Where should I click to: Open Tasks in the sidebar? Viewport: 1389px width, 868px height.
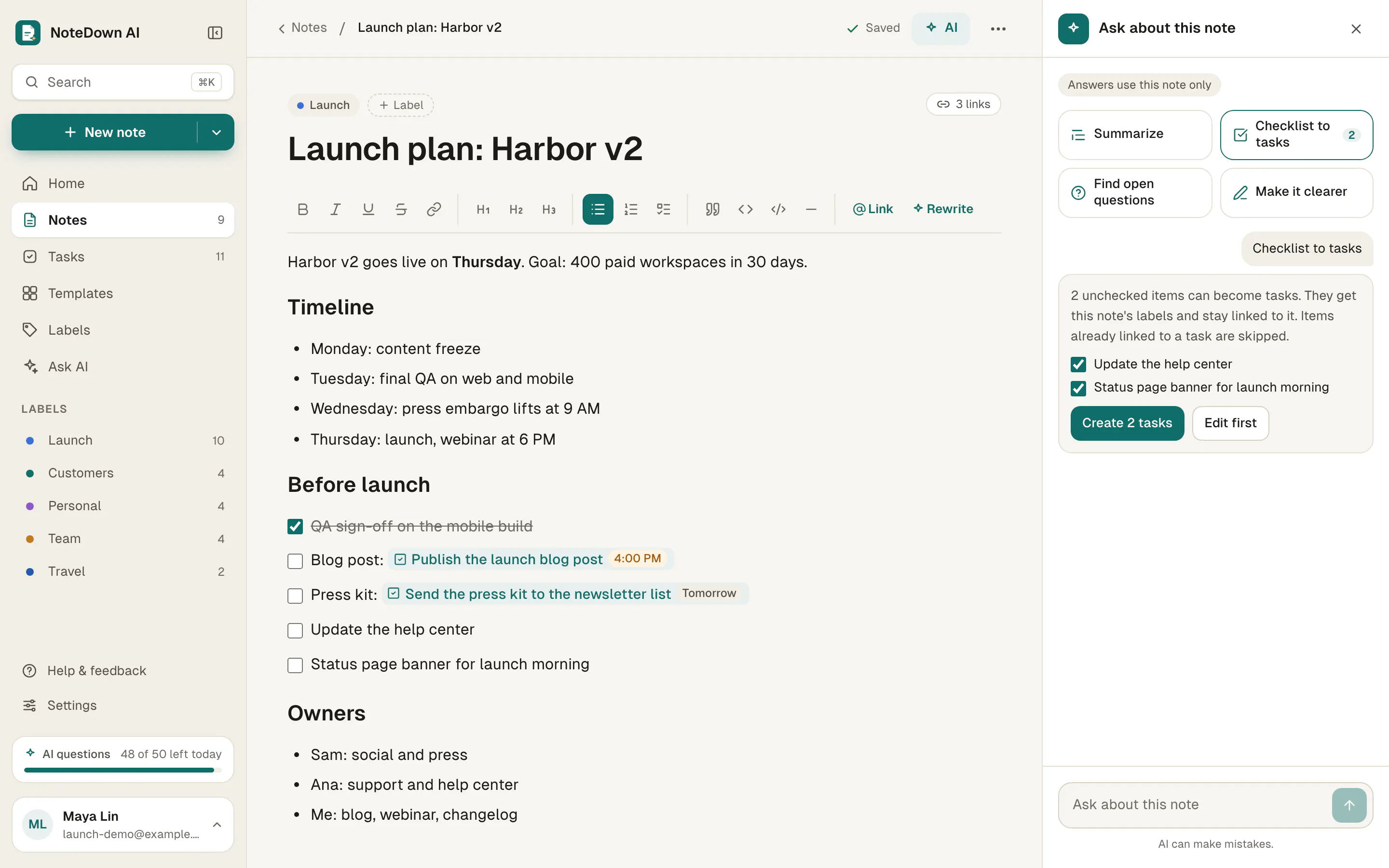[123, 257]
